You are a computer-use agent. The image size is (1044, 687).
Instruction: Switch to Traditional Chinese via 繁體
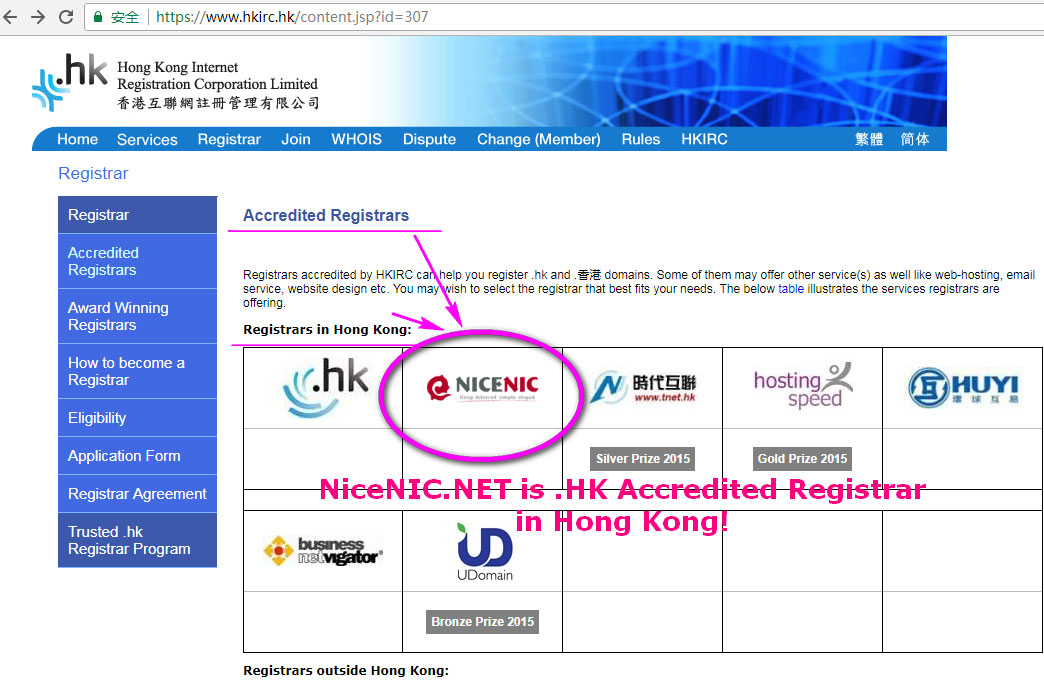tap(869, 139)
